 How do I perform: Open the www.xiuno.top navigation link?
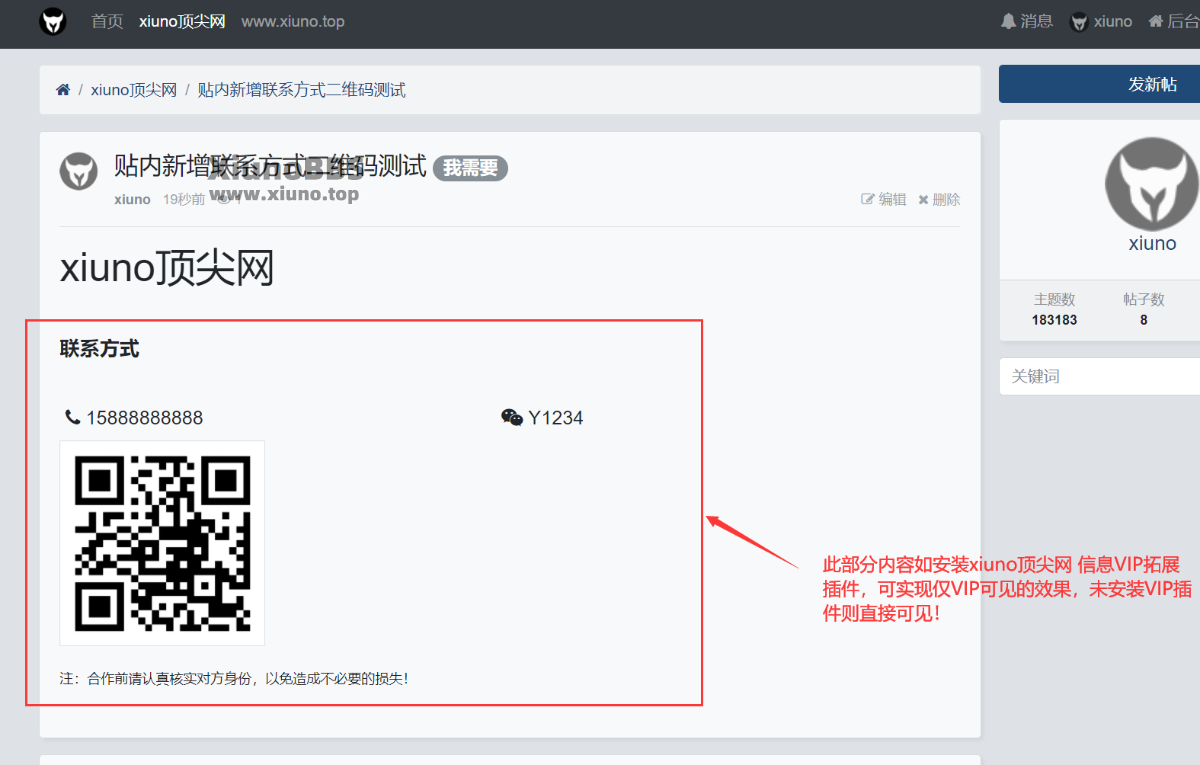(293, 21)
